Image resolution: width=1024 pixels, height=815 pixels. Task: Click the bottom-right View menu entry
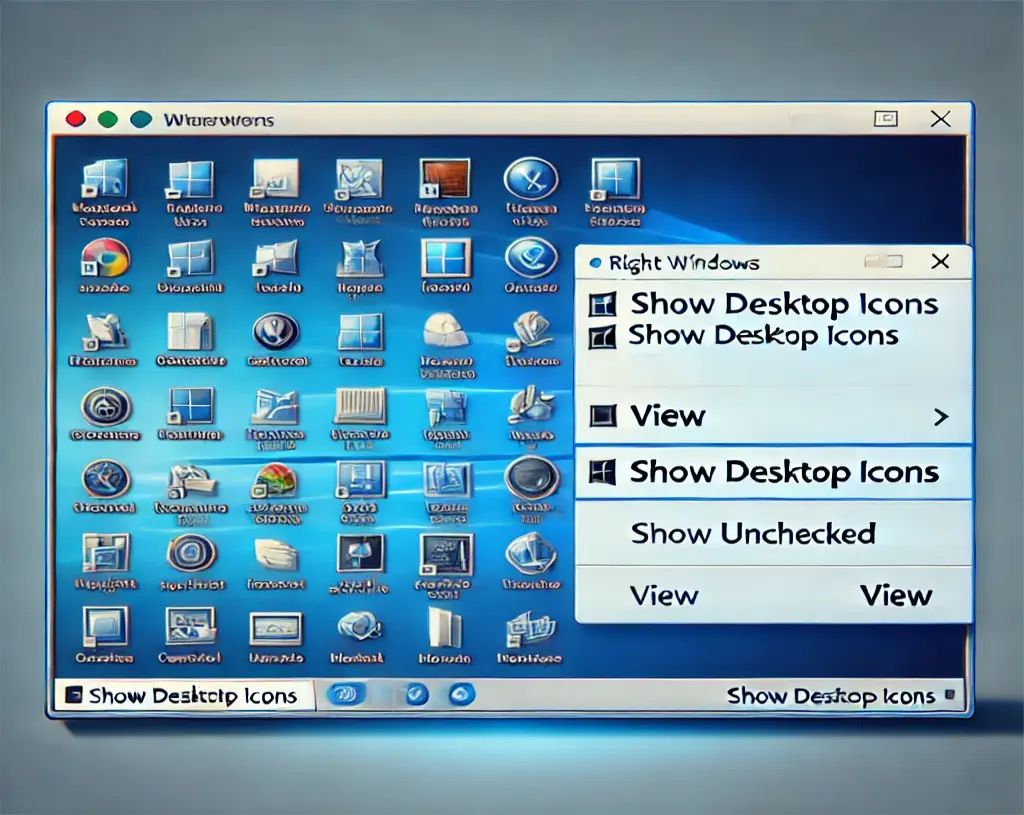click(896, 596)
